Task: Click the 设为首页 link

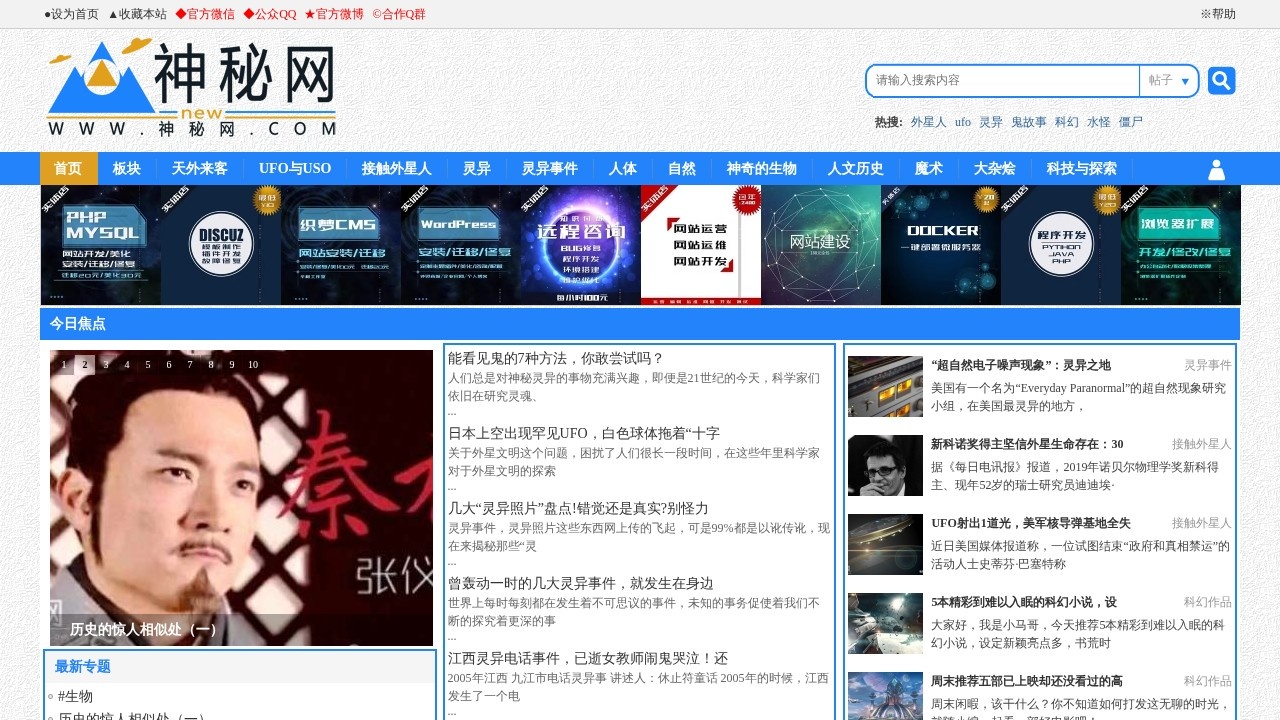Action: tap(69, 14)
